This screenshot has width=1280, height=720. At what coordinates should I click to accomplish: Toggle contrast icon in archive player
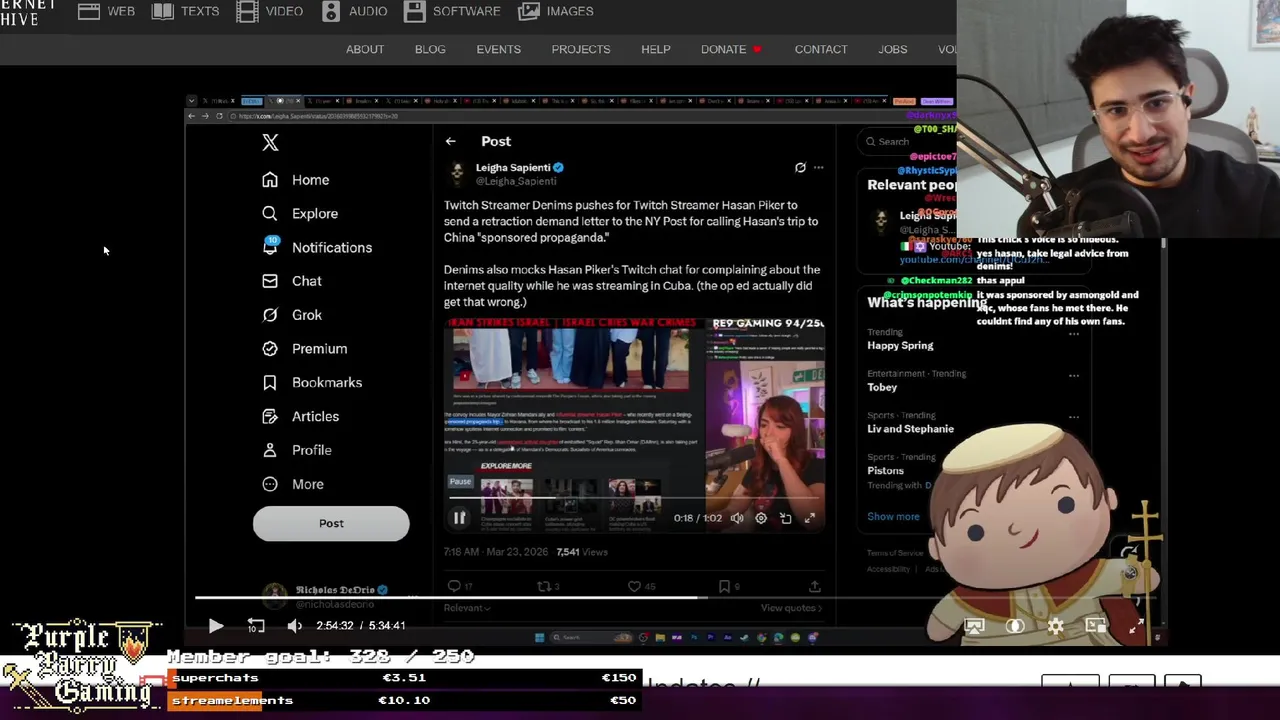click(1015, 626)
